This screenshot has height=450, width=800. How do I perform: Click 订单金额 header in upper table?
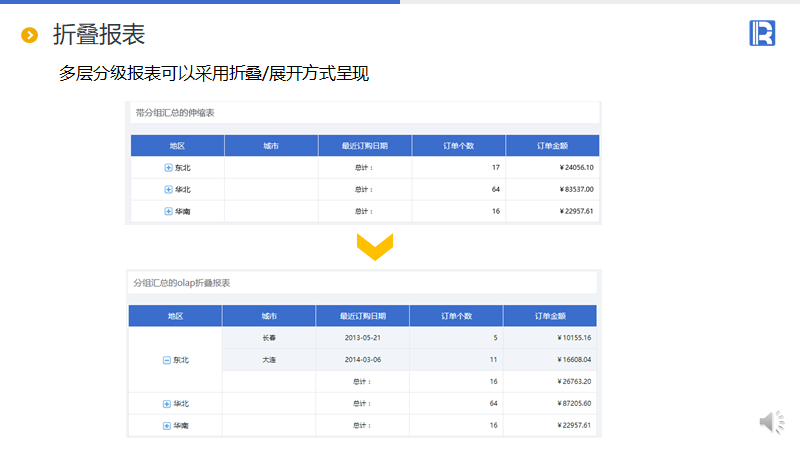point(551,146)
